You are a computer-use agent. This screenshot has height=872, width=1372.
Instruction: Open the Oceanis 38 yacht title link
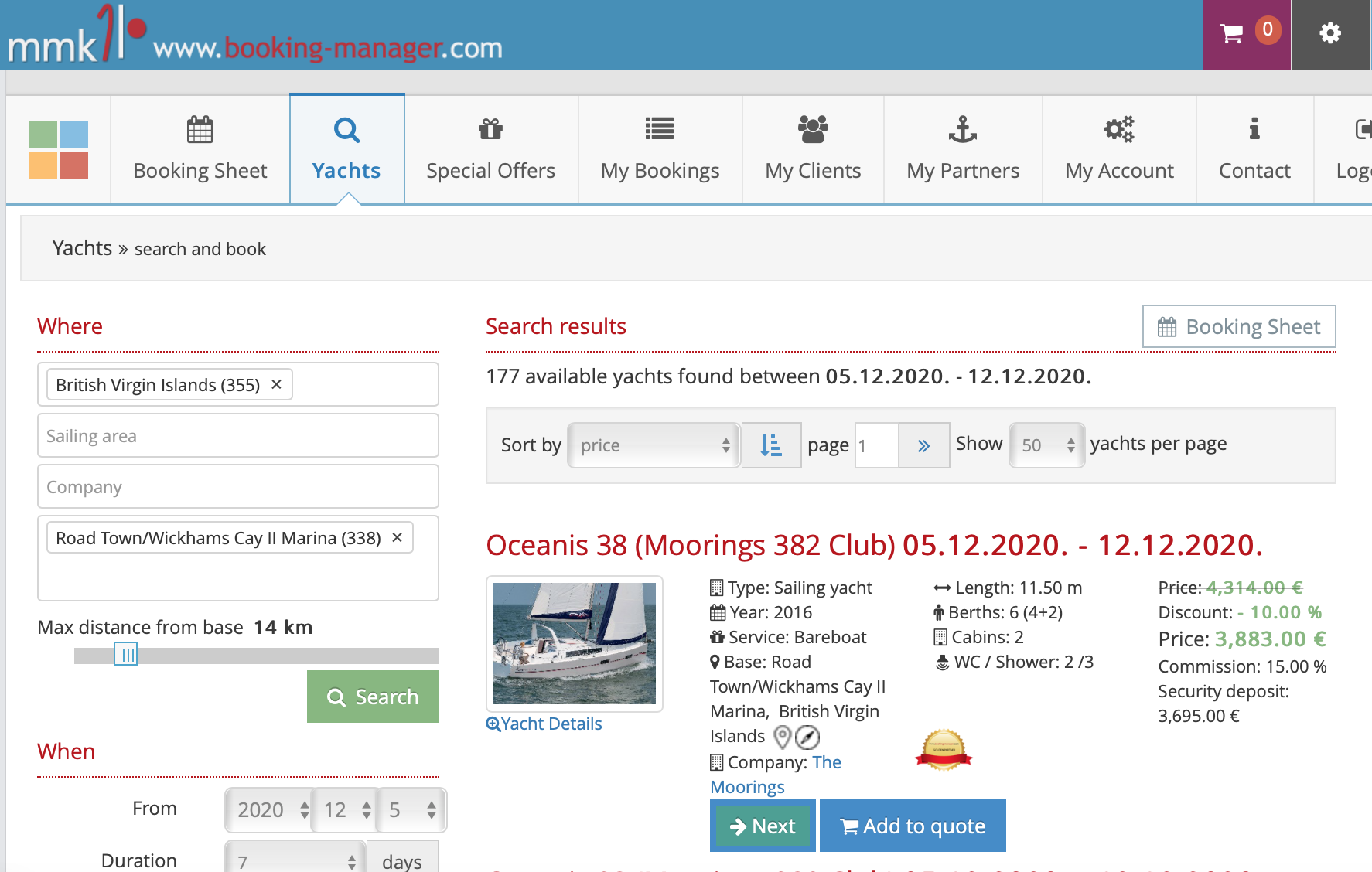[874, 545]
